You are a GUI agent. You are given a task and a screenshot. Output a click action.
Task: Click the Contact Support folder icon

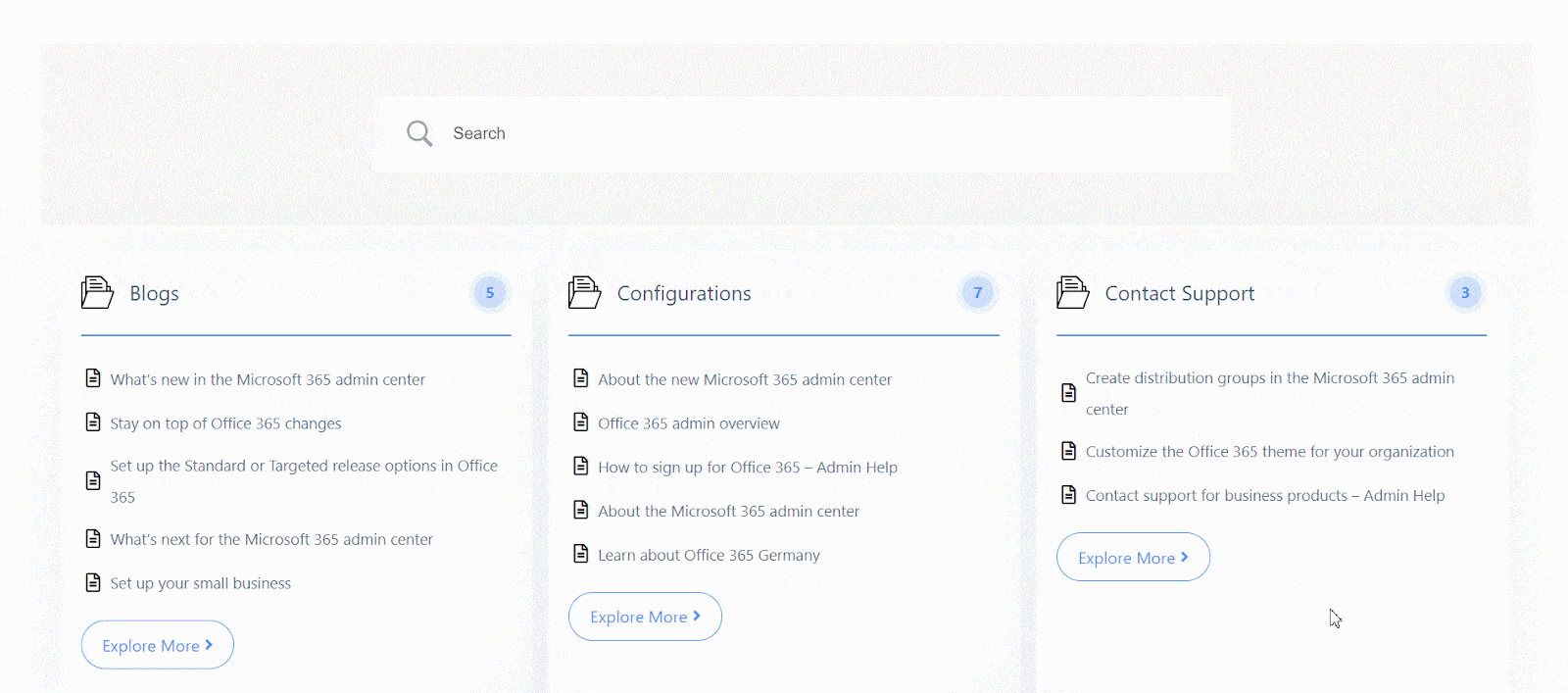pos(1073,292)
